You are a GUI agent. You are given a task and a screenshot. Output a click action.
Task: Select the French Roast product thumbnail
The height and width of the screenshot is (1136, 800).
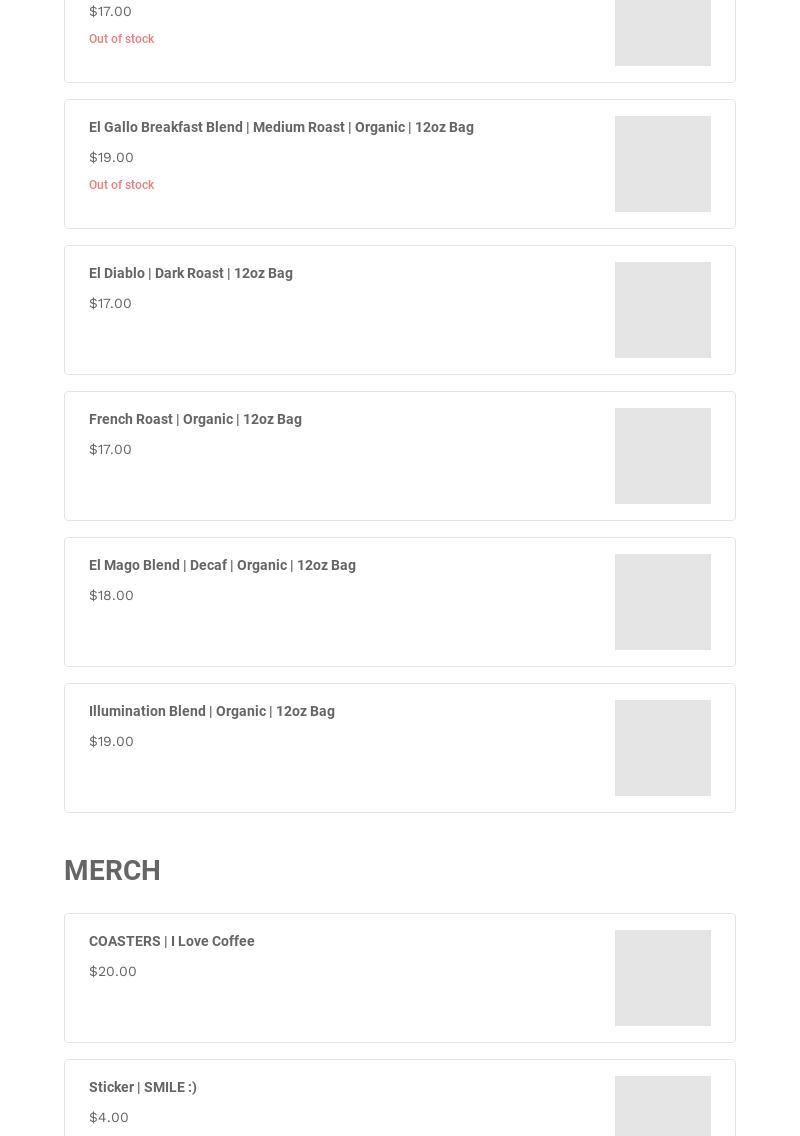pyautogui.click(x=662, y=456)
